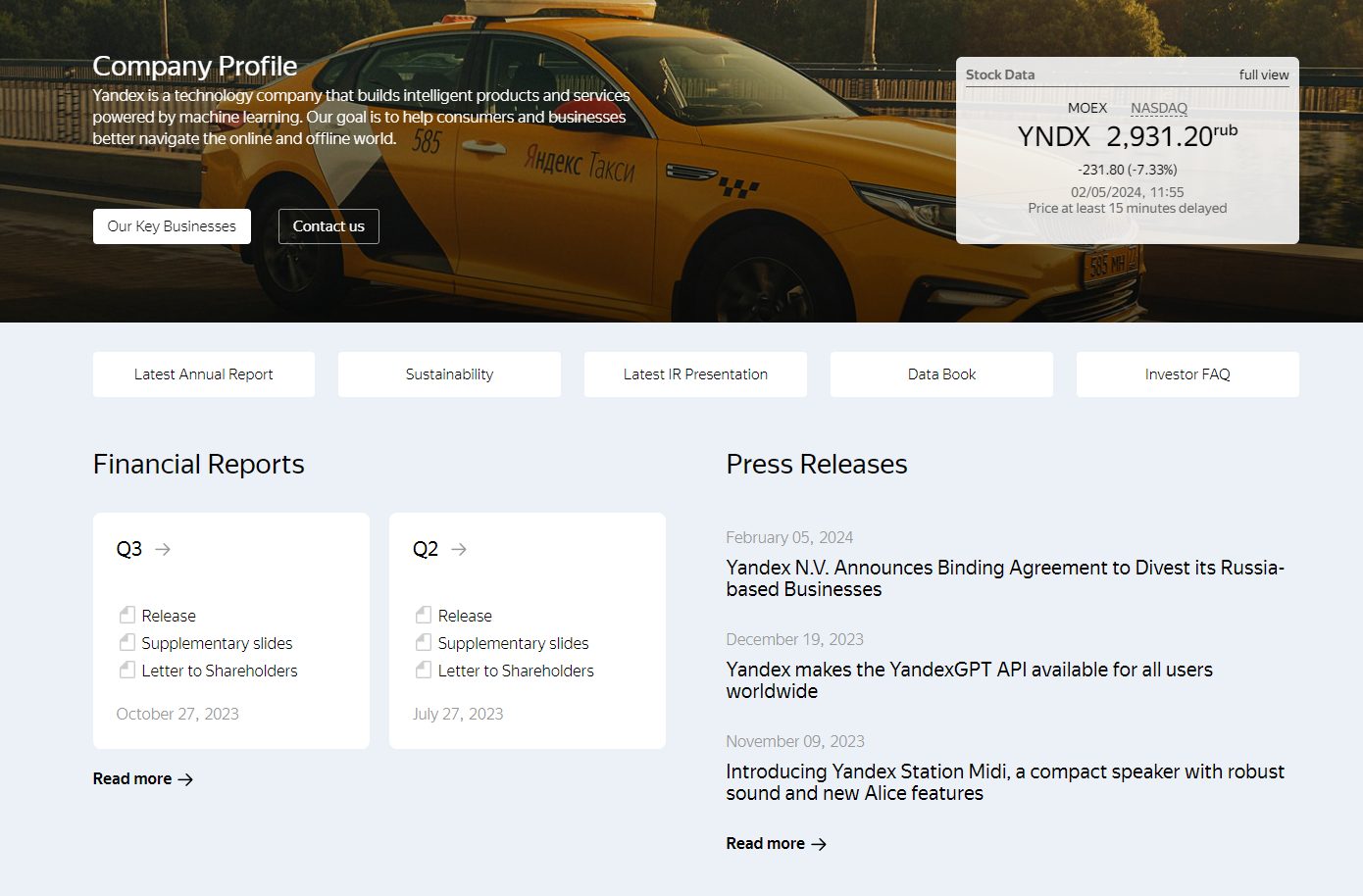Open Q3 Supplementary slides text link
This screenshot has width=1363, height=896.
[x=217, y=643]
